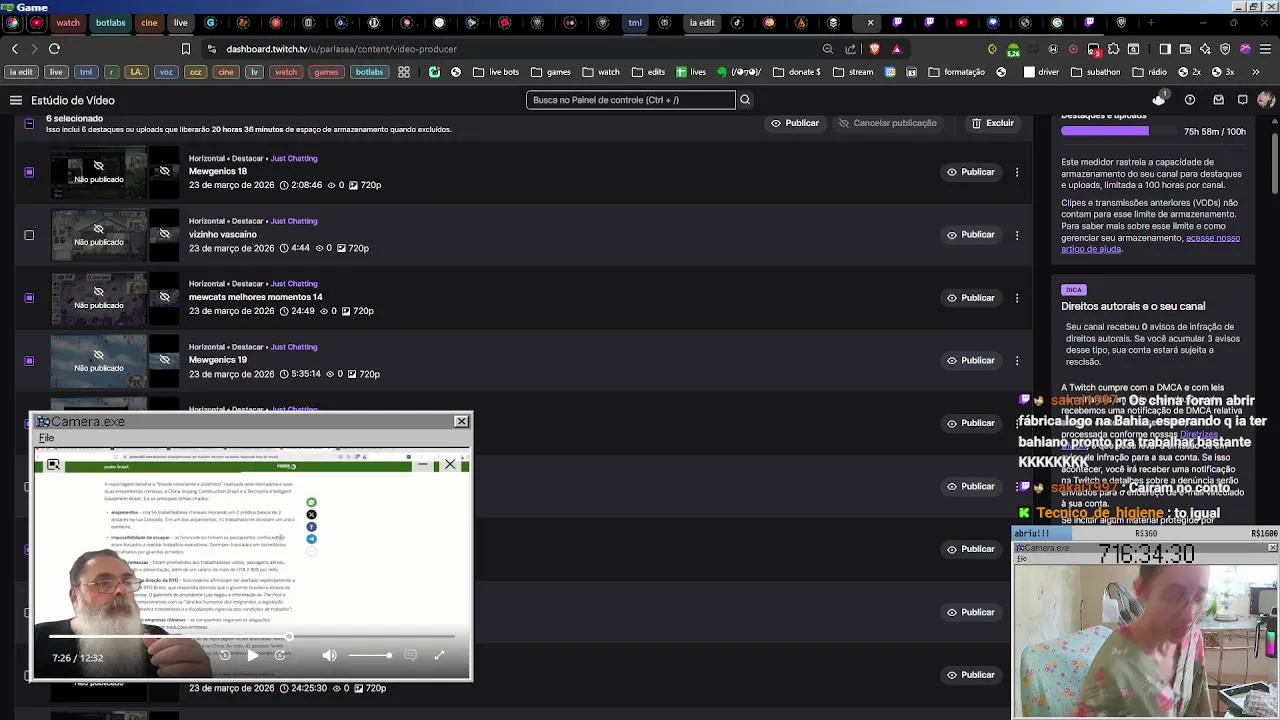Screen dimensions: 1280x720
Task: Minimize the video overlay with dash icon
Action: click(423, 464)
